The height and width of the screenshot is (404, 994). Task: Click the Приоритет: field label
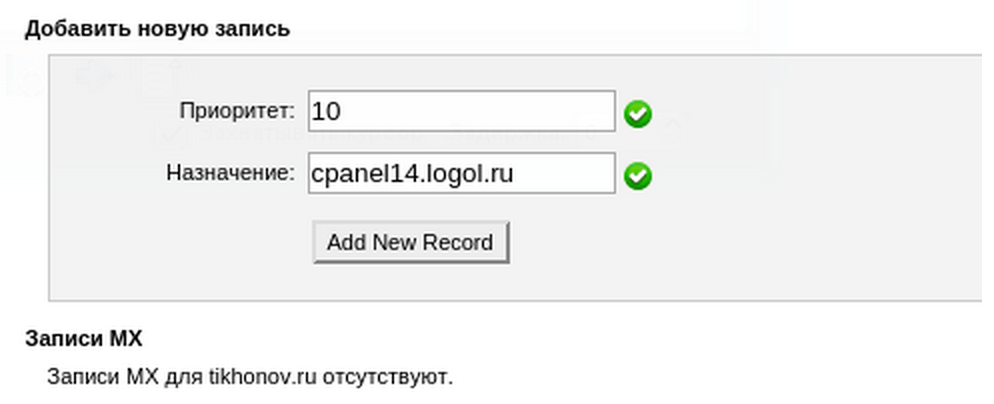(x=237, y=111)
